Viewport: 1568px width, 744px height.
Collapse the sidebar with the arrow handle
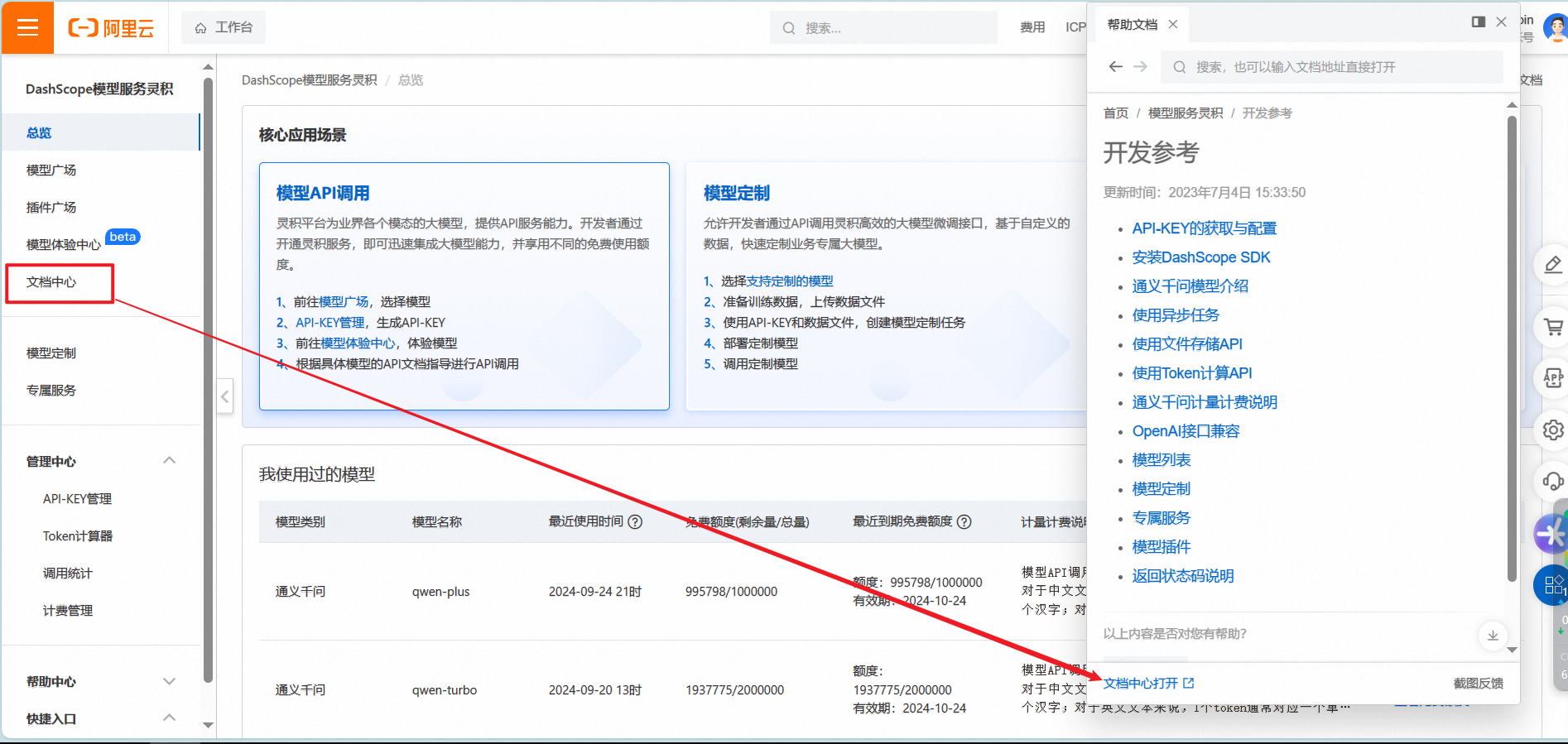click(224, 396)
